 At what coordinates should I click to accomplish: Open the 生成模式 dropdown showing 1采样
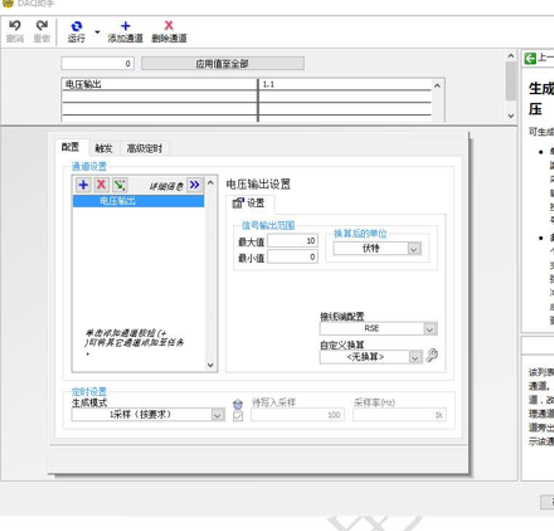click(148, 414)
